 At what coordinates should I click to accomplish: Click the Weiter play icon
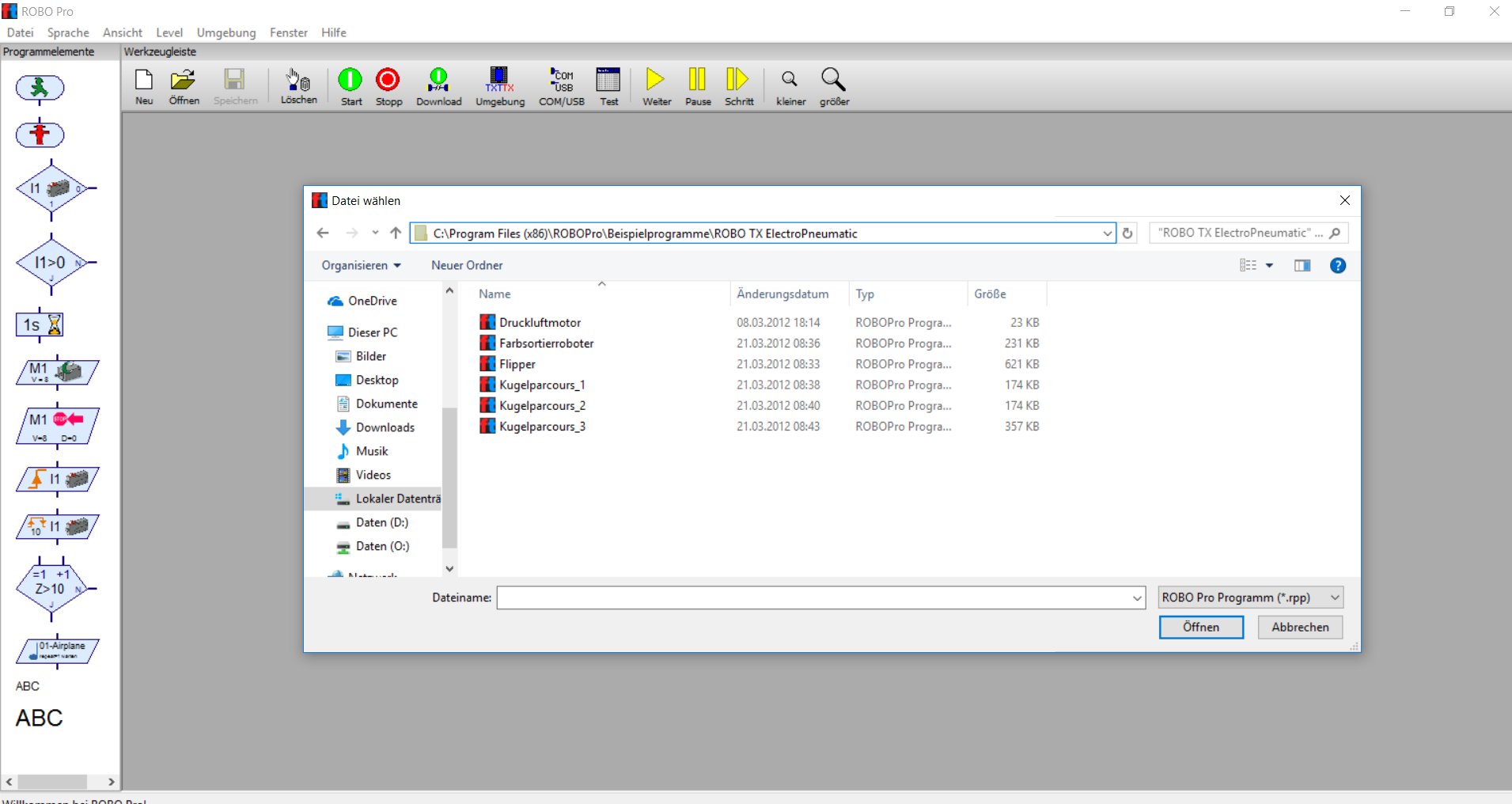coord(656,86)
